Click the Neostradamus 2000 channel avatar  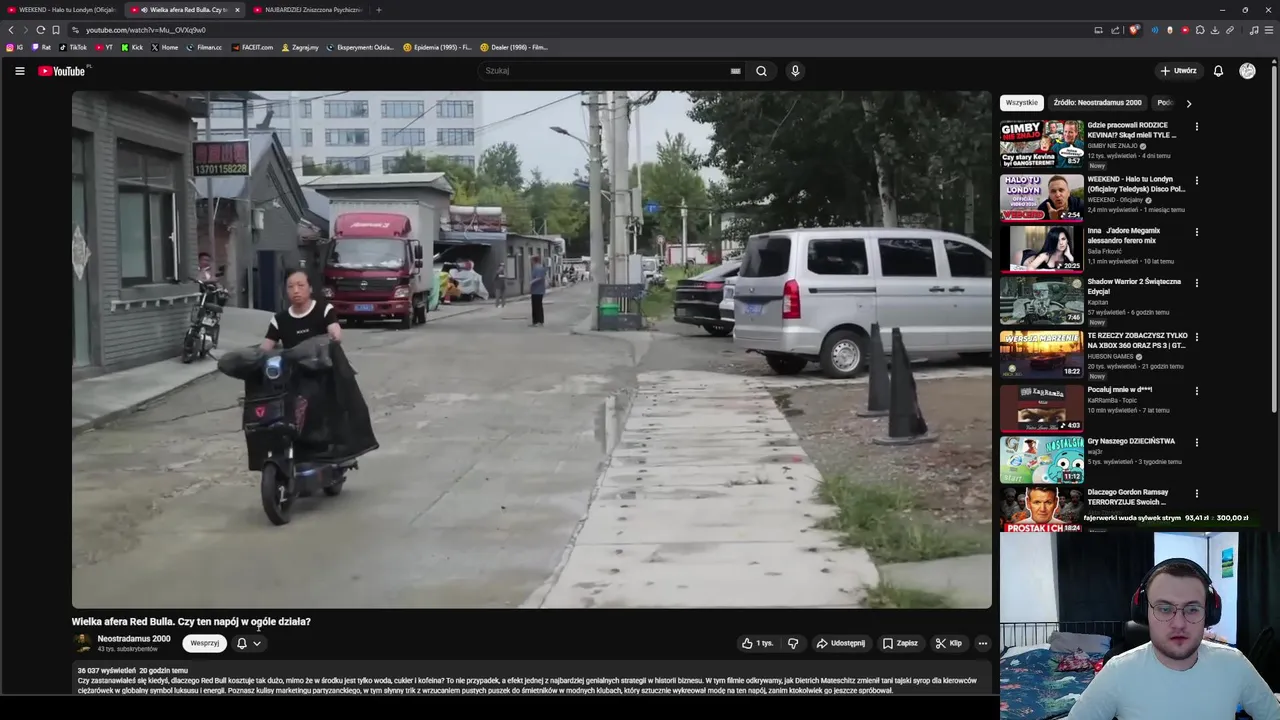coord(82,643)
